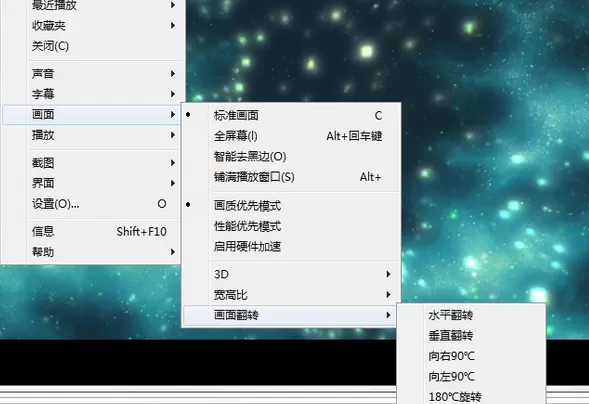
Task: Click the arrow beside 声音
Action: coord(173,74)
